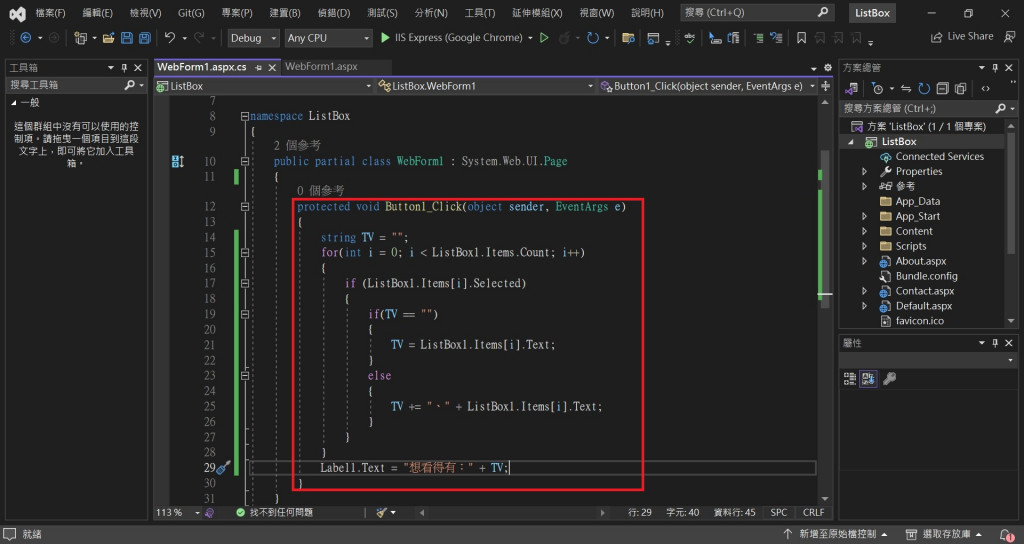Click the 搜尋 (Ctrl+Q) search box
The image size is (1024, 544).
[757, 13]
